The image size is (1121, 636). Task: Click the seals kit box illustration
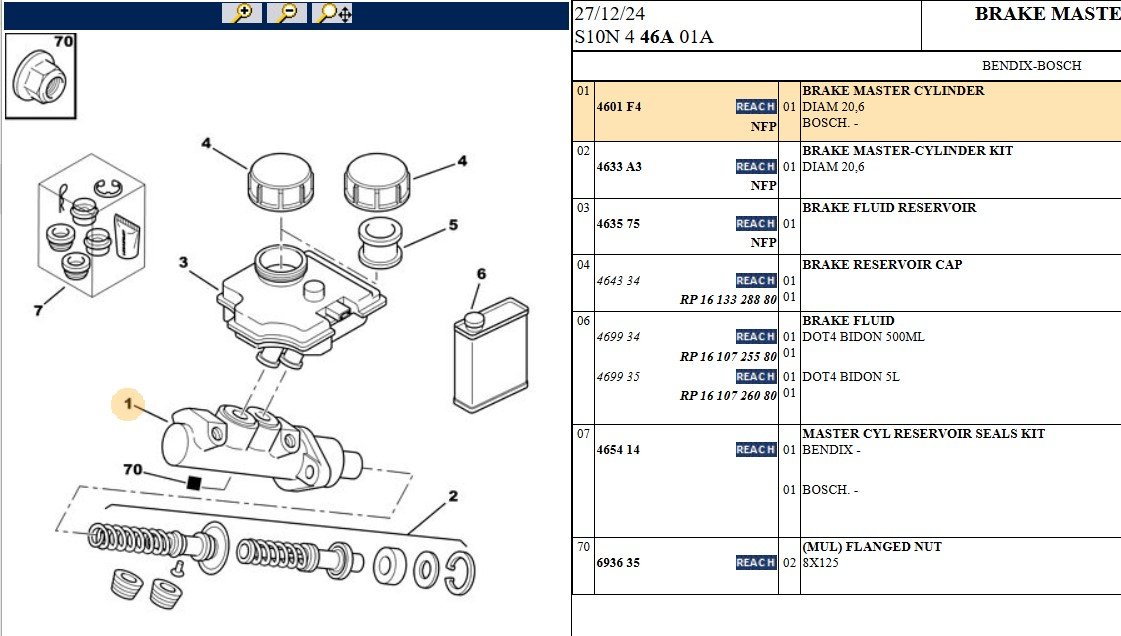(92, 225)
